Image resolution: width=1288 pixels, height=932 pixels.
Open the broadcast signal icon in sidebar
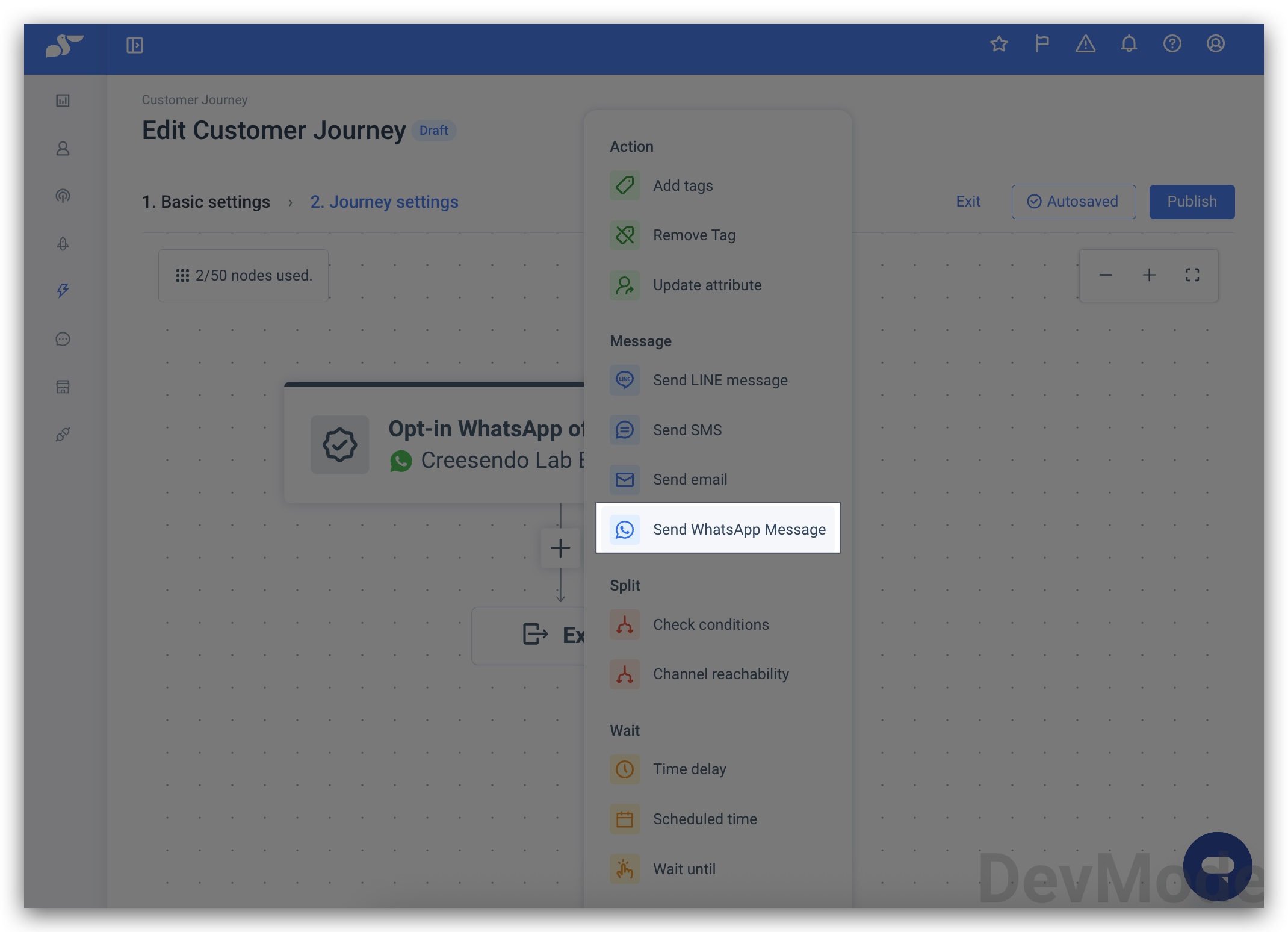point(63,196)
